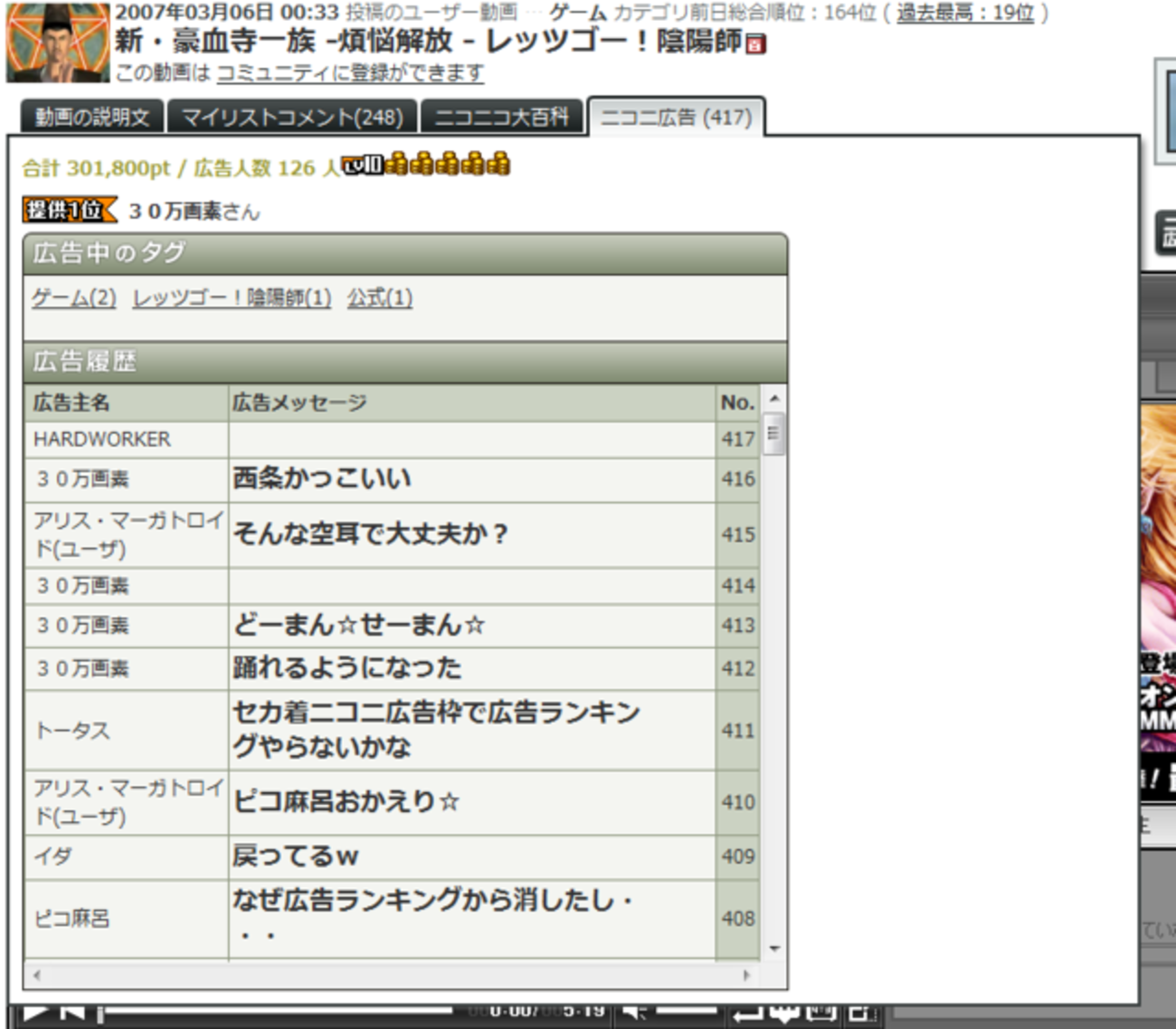1176x1029 pixels.
Task: Toggle comment display icon in player
Action: click(x=782, y=1014)
